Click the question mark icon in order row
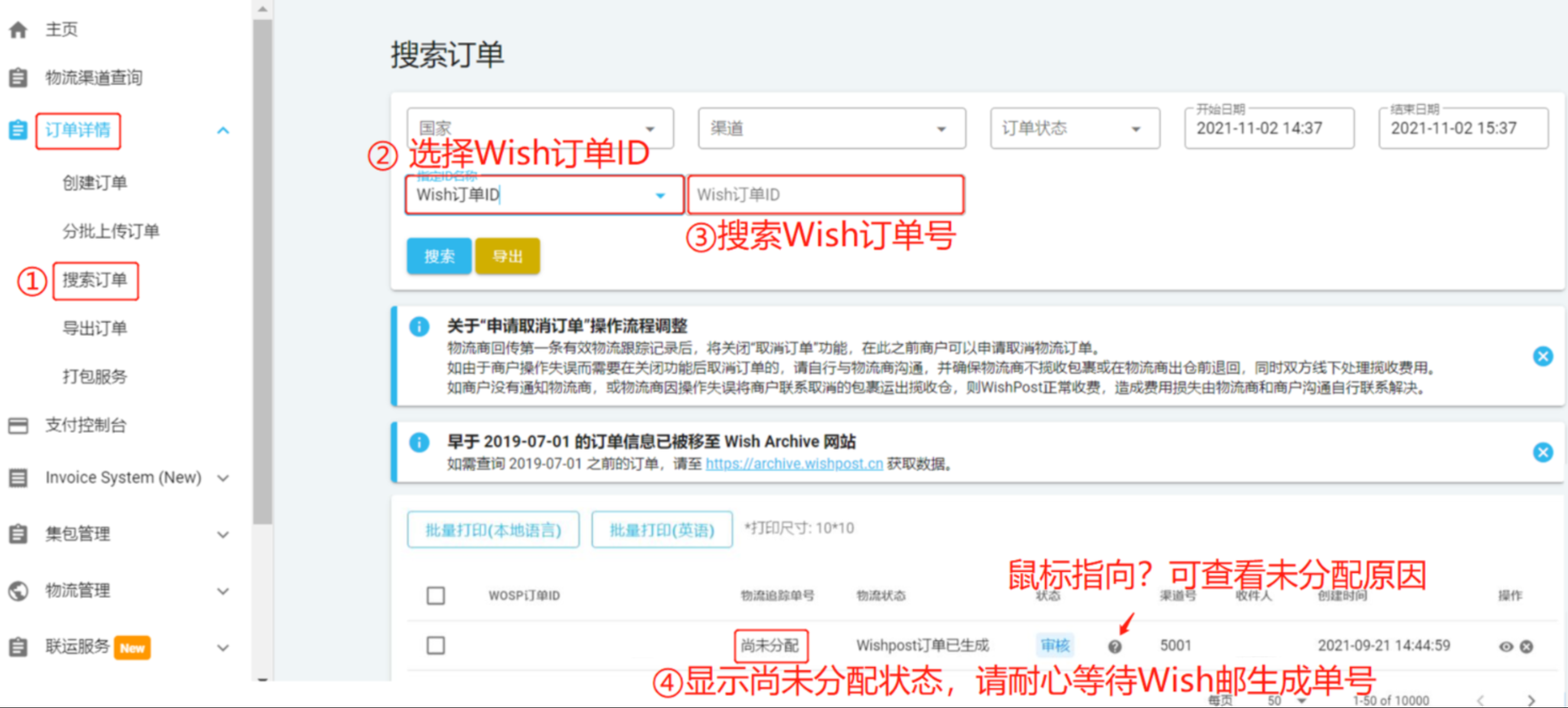This screenshot has width=1568, height=708. point(1114,646)
